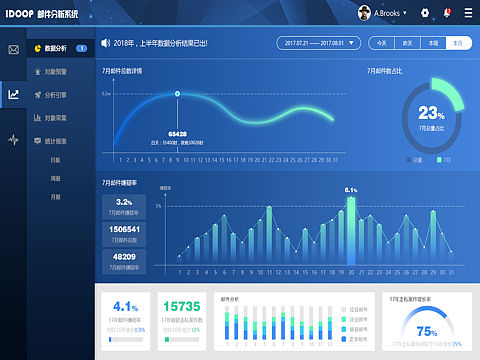Click the day 11 bar in suspicion chart
The height and width of the screenshot is (360, 480).
coord(269,236)
